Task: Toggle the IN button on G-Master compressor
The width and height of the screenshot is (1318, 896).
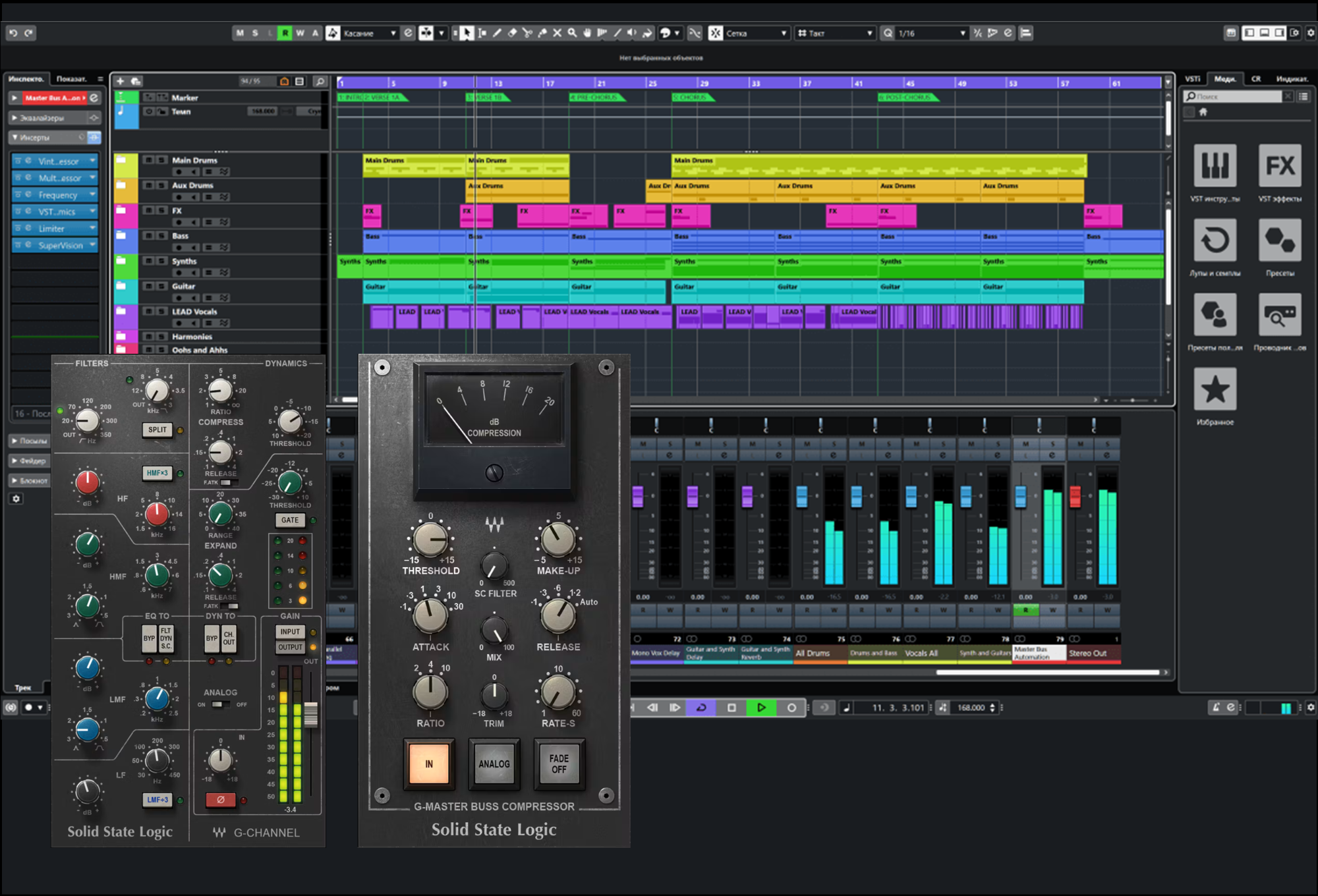Action: 429,764
